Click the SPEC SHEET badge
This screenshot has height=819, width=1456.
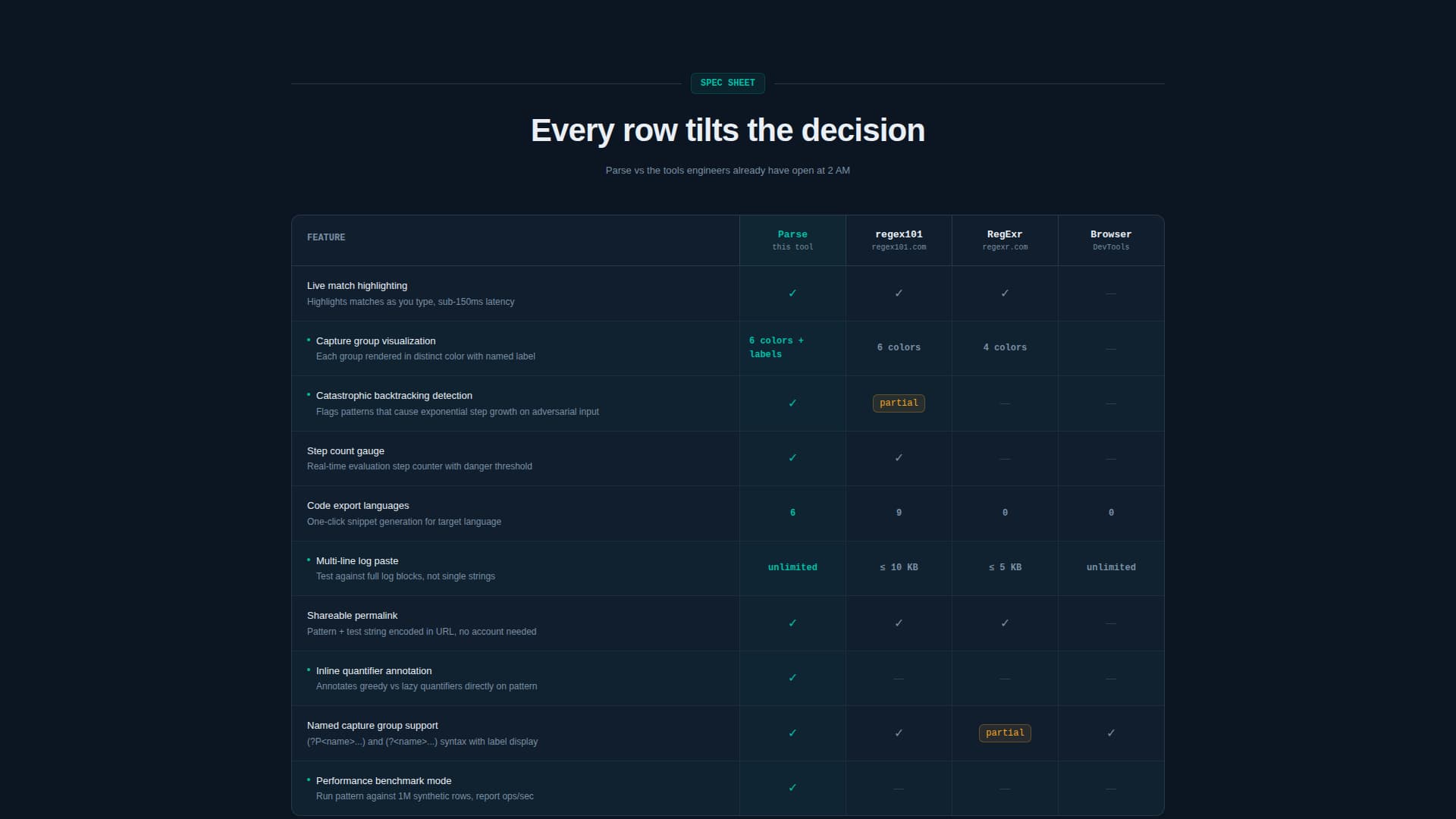[727, 83]
